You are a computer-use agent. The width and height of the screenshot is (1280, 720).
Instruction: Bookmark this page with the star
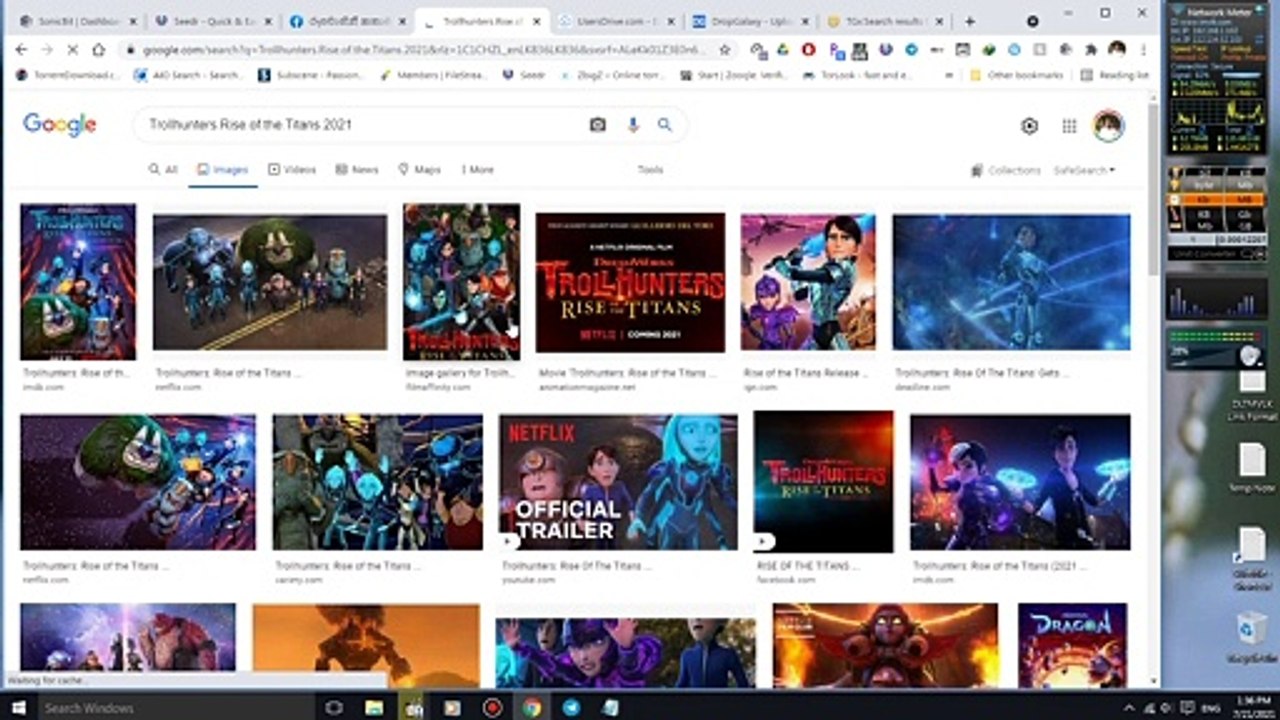[x=724, y=49]
